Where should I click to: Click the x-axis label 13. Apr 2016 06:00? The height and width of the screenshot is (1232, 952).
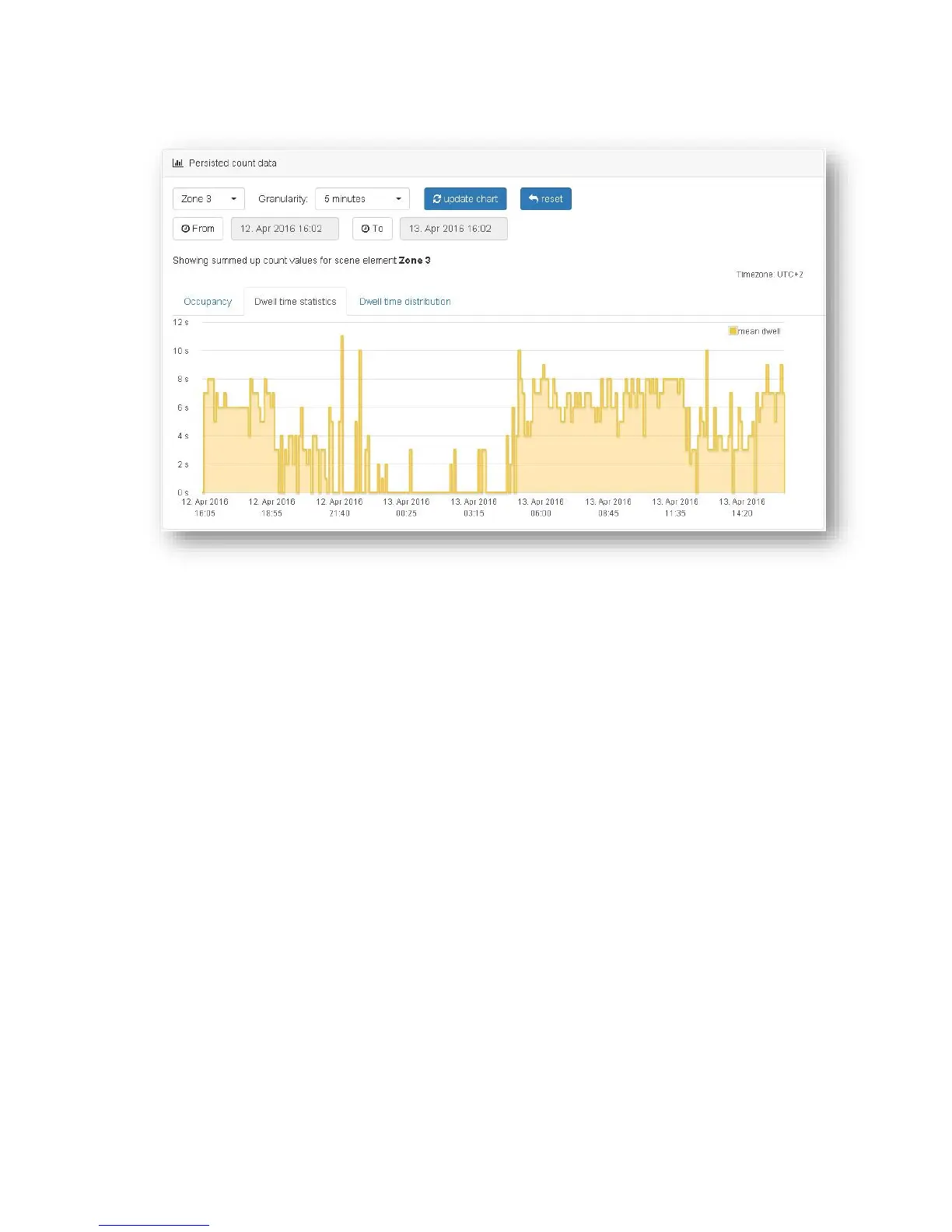(x=541, y=508)
